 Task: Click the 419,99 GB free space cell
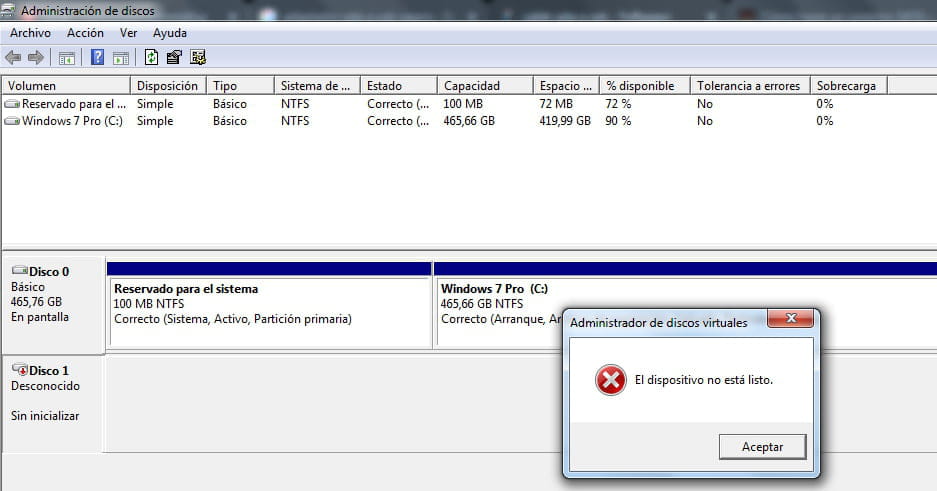click(565, 121)
